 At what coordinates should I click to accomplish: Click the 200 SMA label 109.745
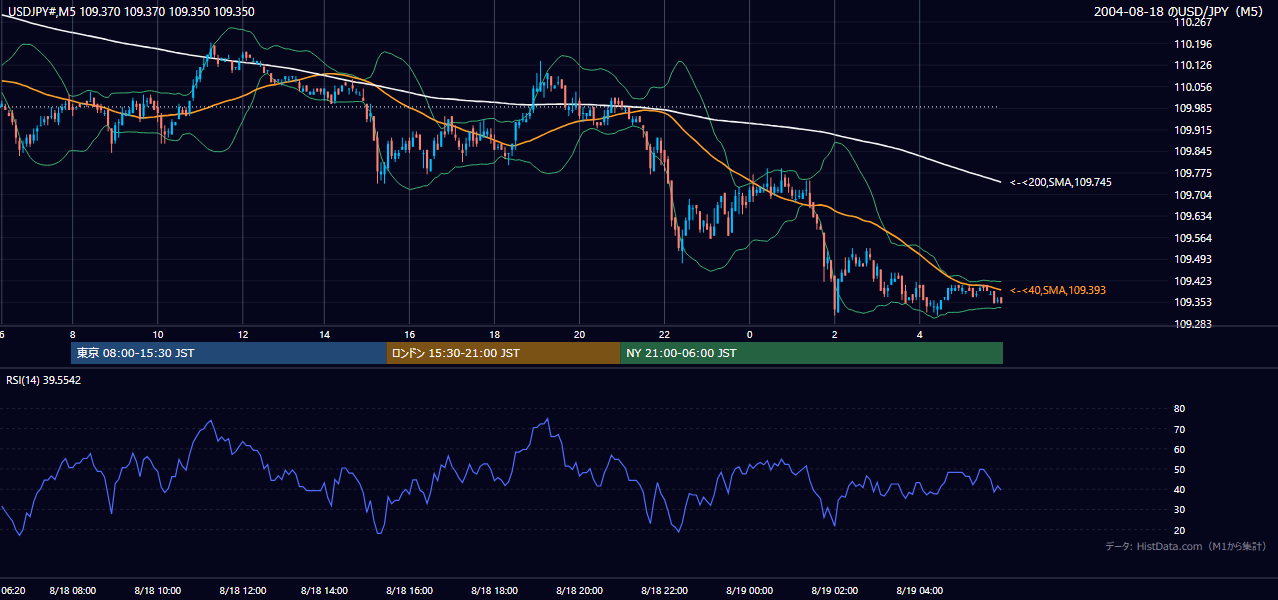[x=1061, y=182]
